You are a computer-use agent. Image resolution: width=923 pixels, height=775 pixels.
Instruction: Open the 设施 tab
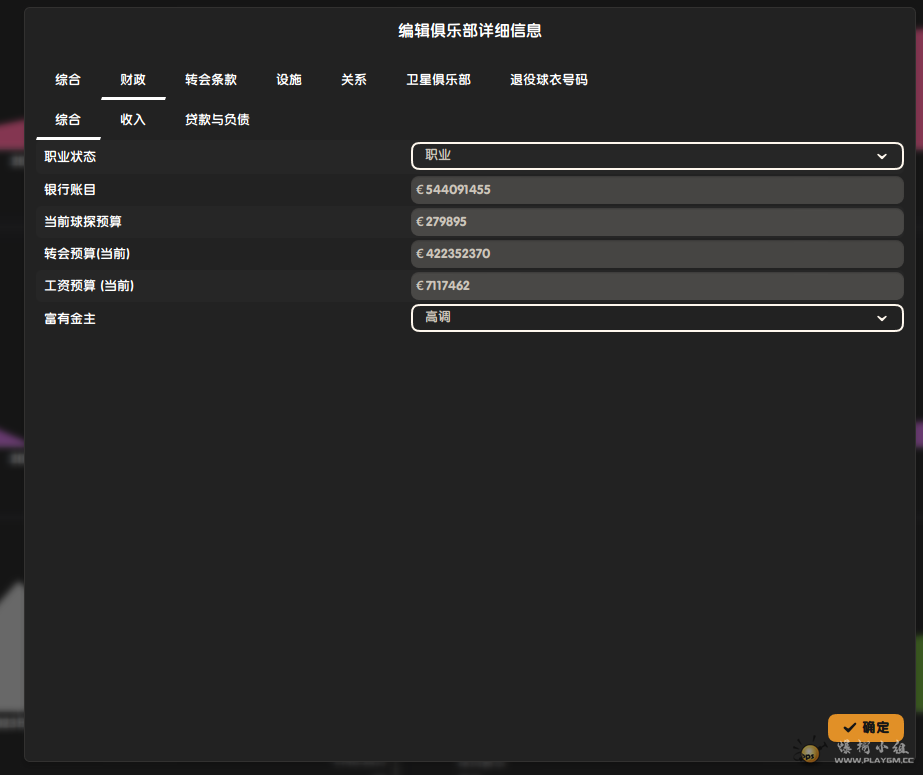coord(289,80)
